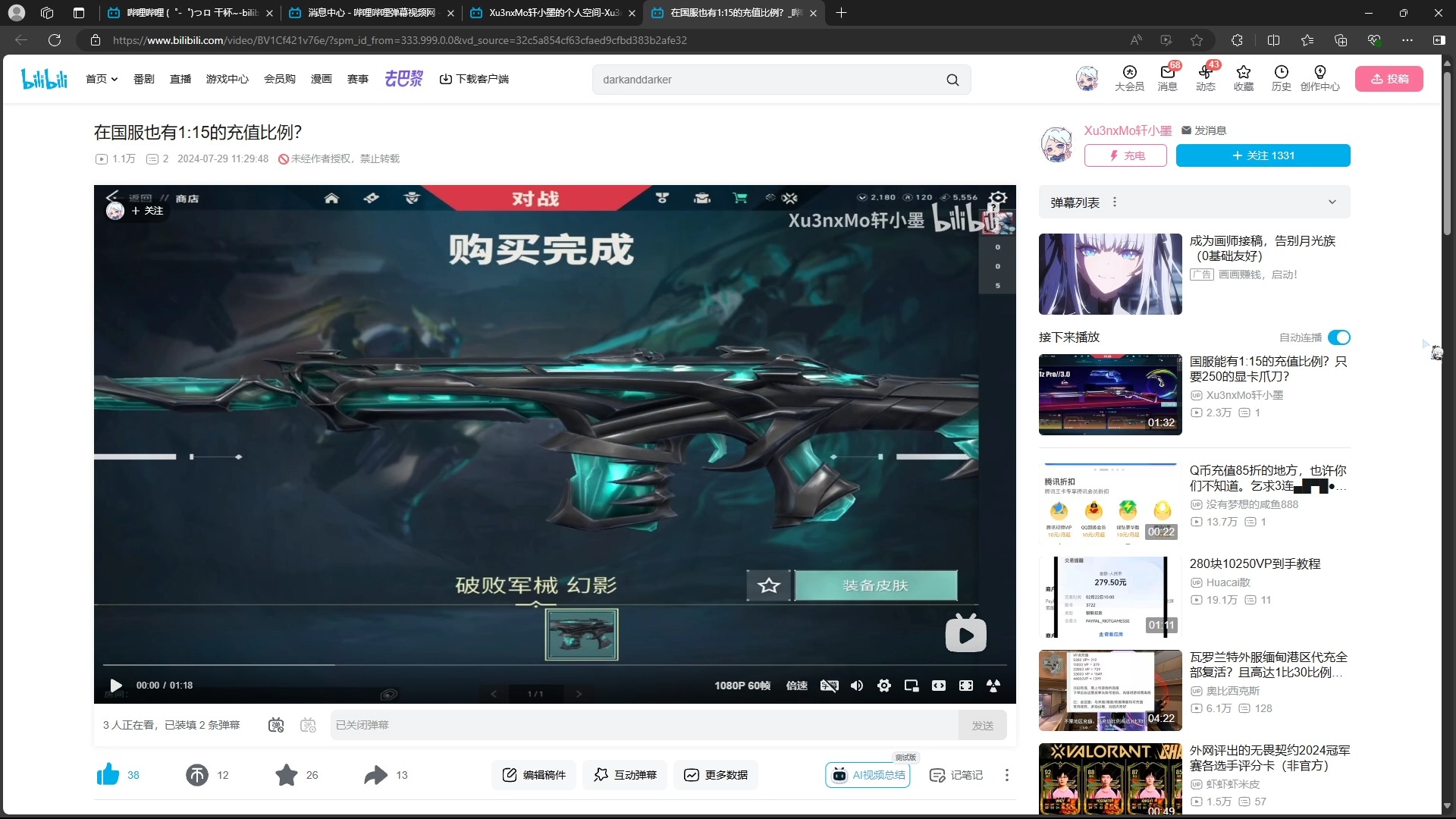The image size is (1456, 819).
Task: Open 会员购 navigation item
Action: [280, 79]
